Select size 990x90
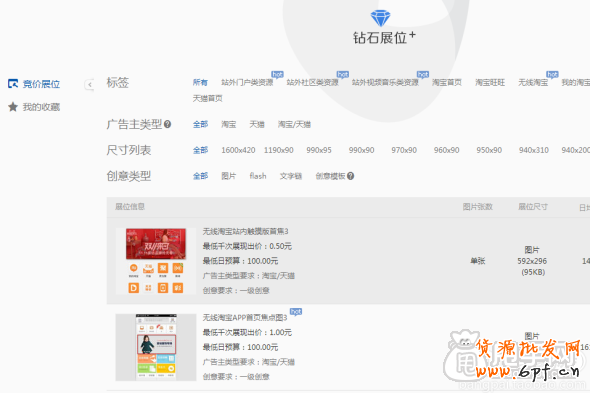Screen dimensions: 590x393 pyautogui.click(x=361, y=150)
